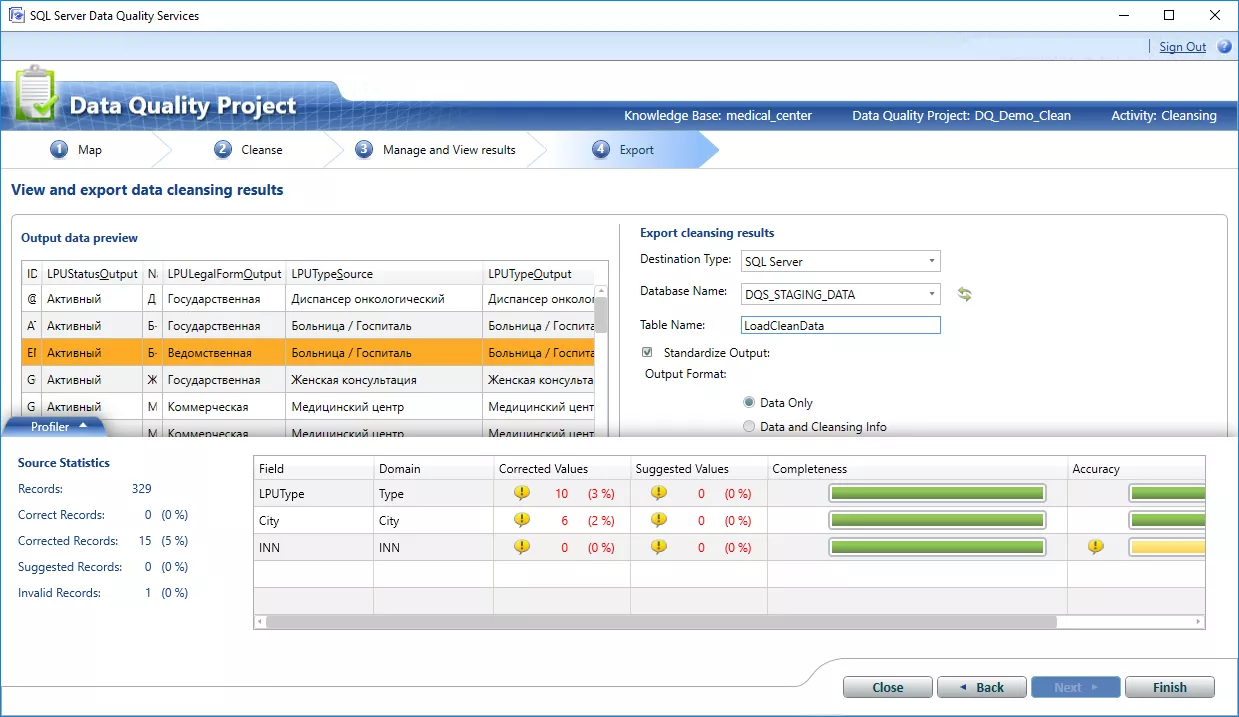Select Data and Cleansing Info radio option
The height and width of the screenshot is (717, 1239).
click(x=749, y=426)
